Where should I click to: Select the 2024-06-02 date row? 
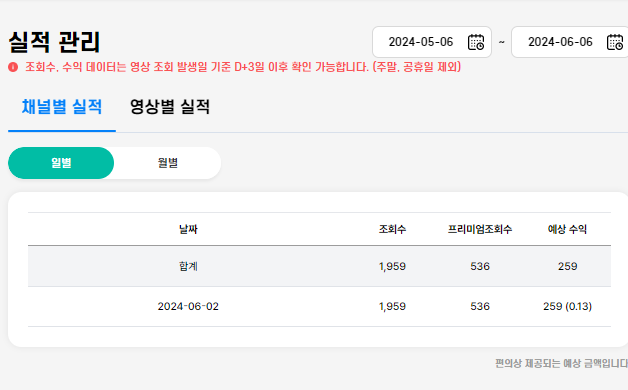tap(319, 306)
